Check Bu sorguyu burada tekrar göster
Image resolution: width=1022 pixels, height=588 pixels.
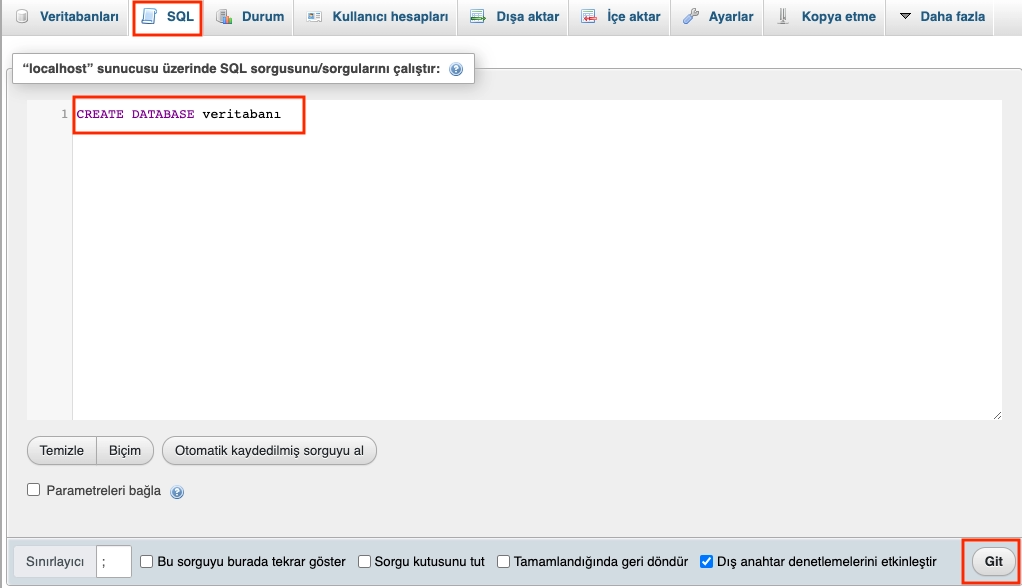point(146,561)
